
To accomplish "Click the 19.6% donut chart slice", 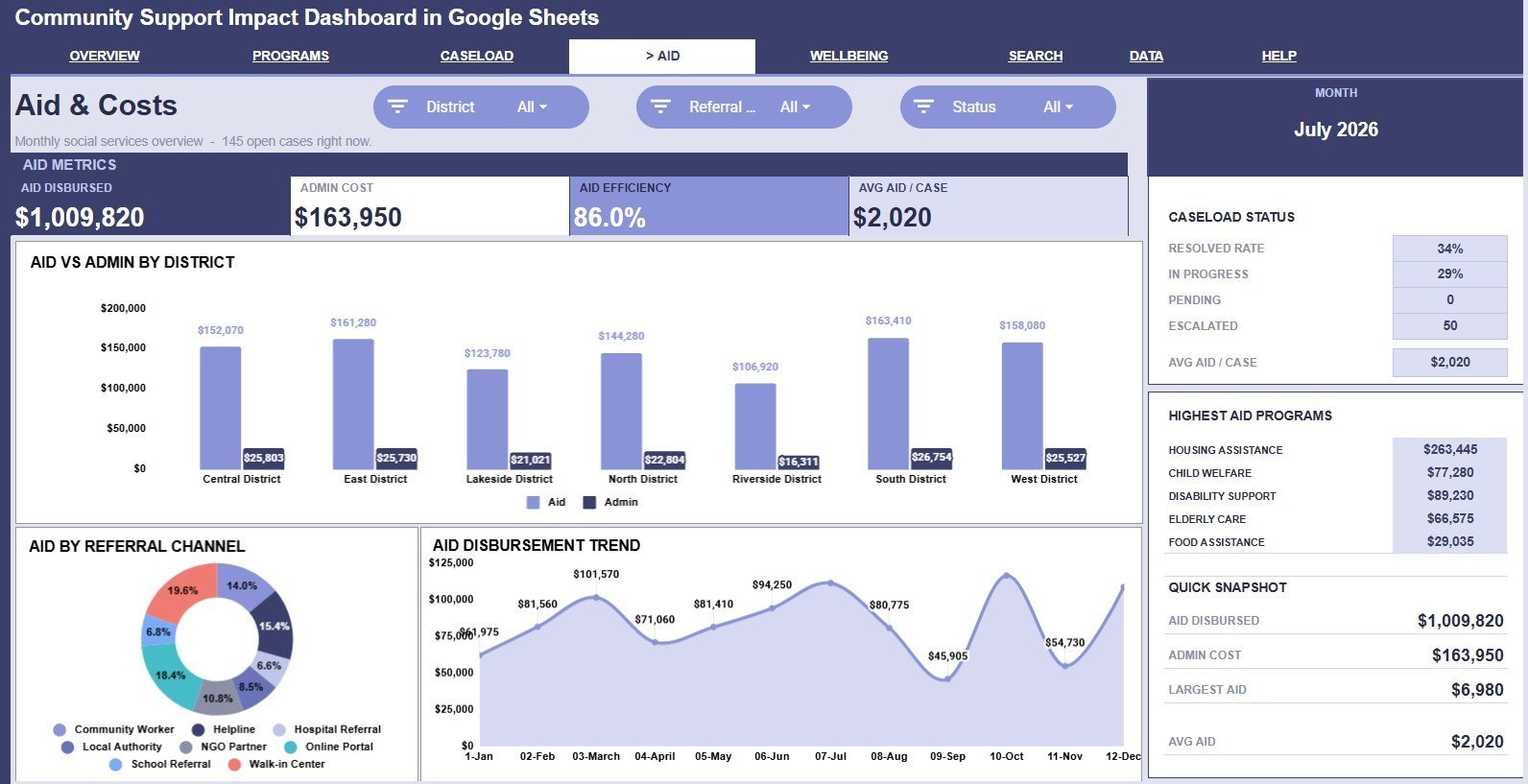I will click(181, 589).
